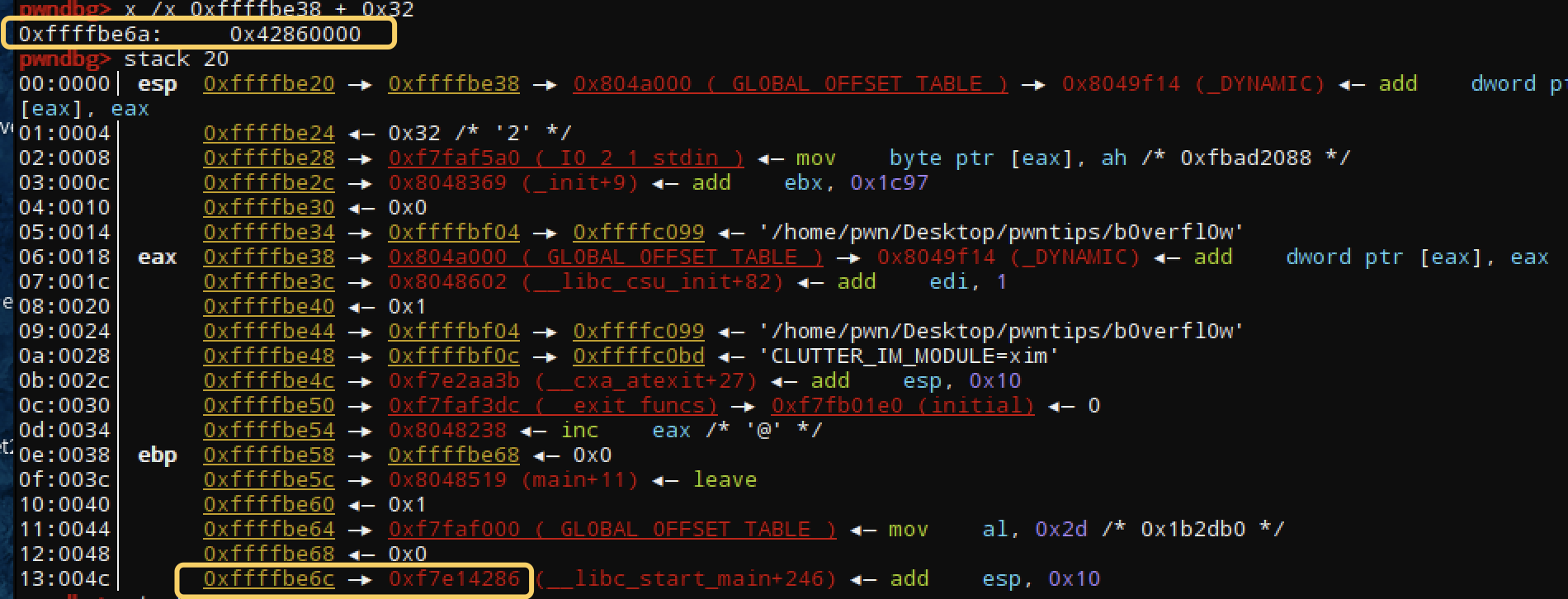The width and height of the screenshot is (1568, 599).
Task: Click 0xffffc099 on the row 05 line
Action: (x=639, y=233)
